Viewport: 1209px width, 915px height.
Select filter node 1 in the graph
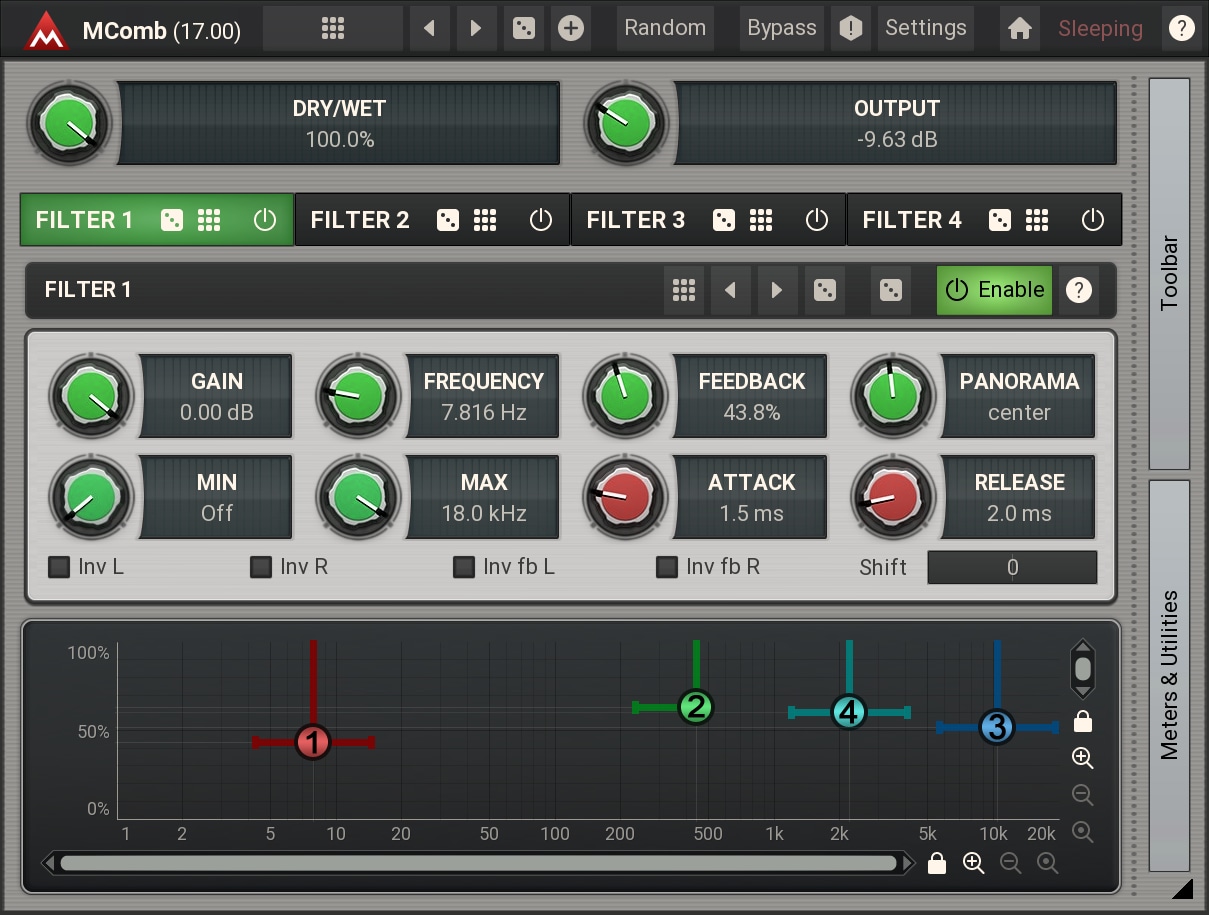313,742
